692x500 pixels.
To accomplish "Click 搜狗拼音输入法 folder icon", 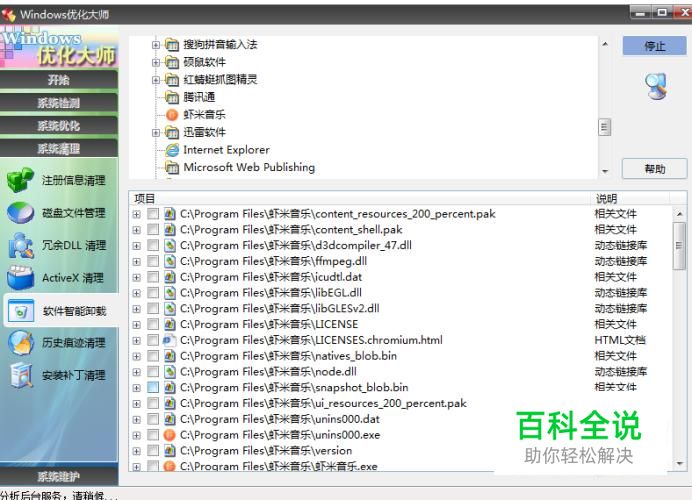I will tap(172, 44).
